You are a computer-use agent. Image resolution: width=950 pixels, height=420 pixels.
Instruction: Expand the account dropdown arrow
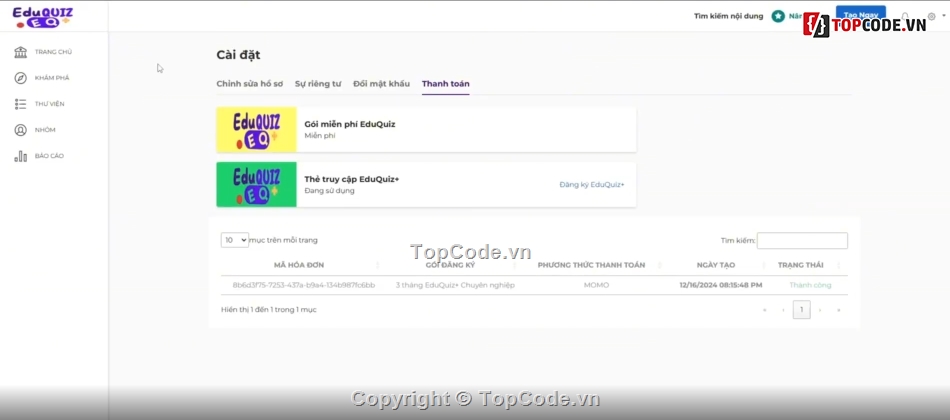coord(942,17)
